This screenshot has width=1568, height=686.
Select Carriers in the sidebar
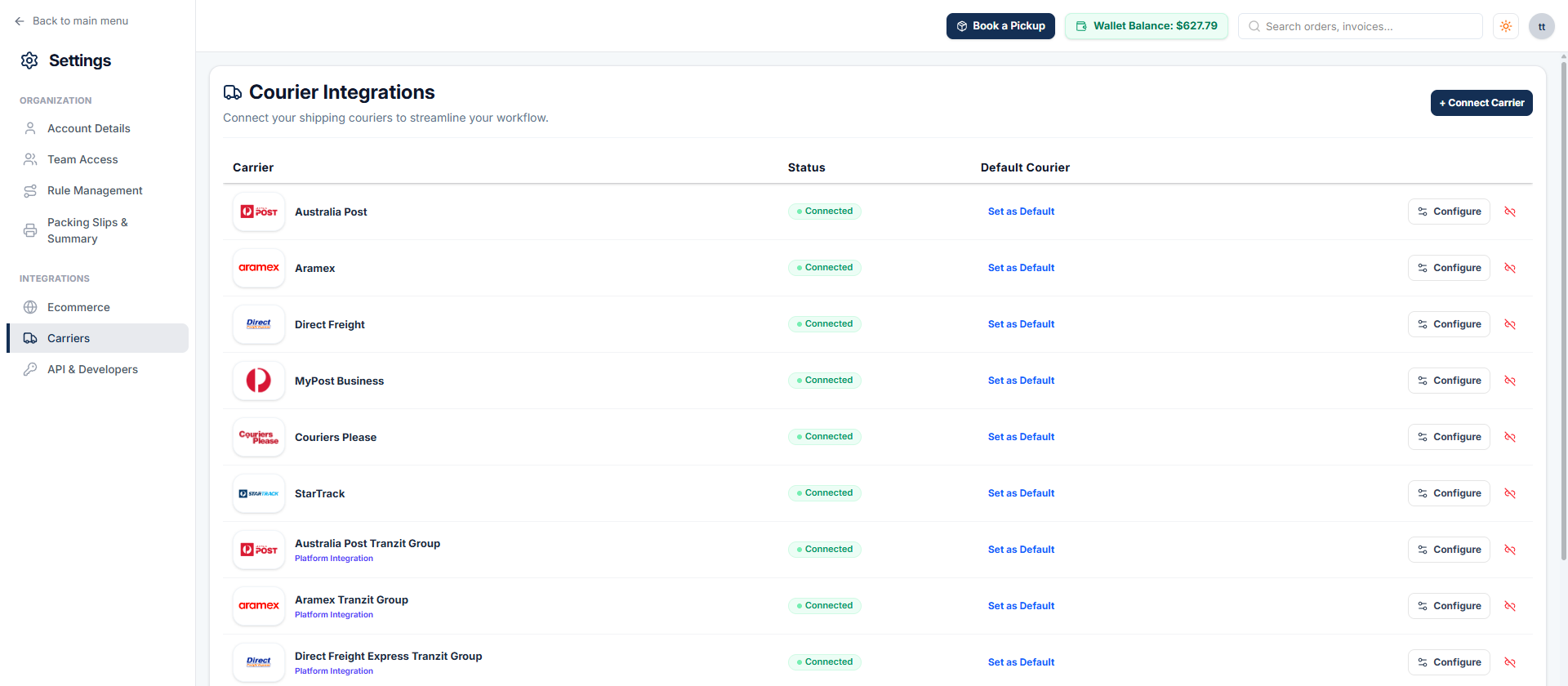(98, 338)
